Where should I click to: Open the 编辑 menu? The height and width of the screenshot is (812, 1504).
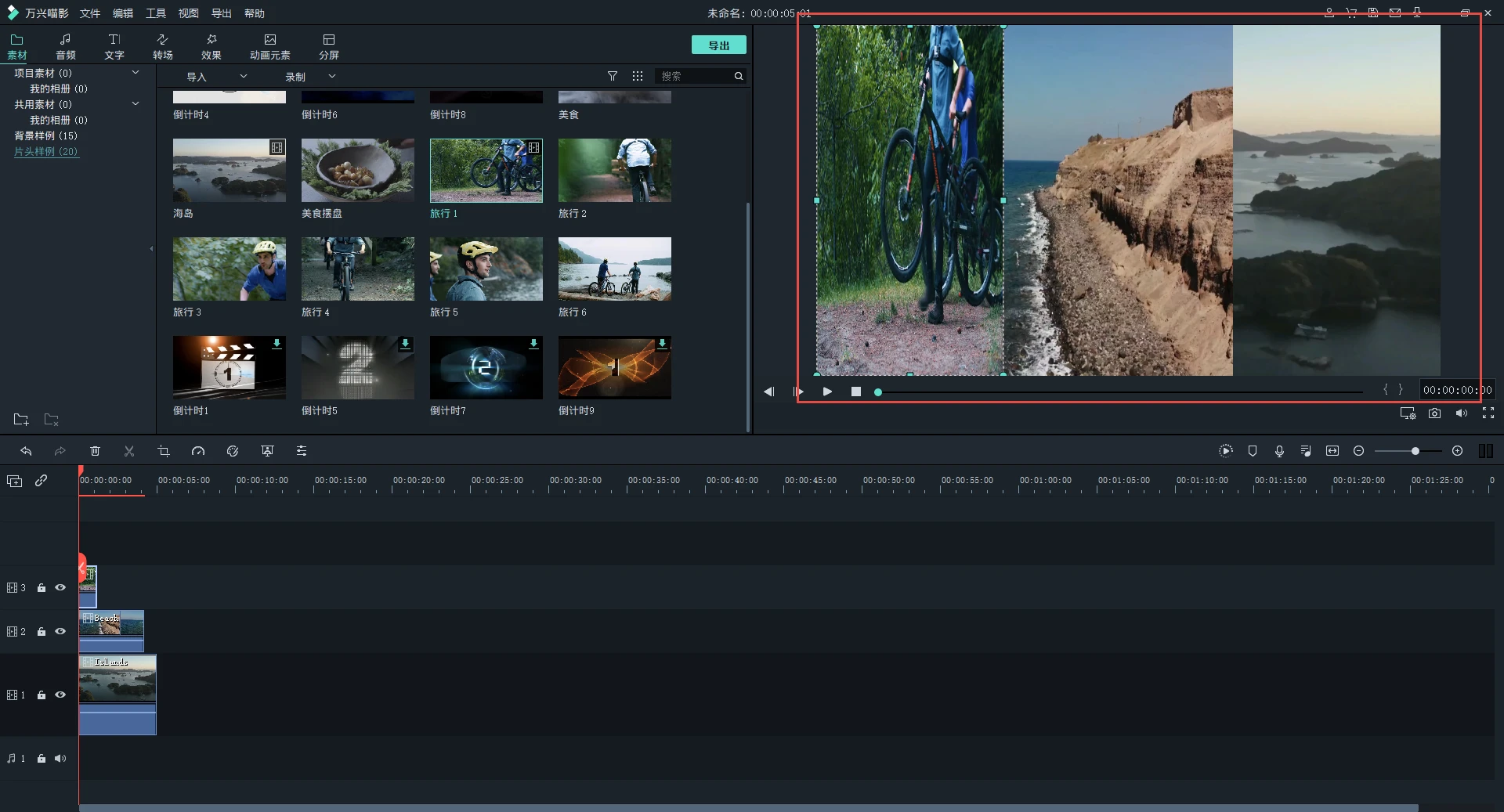point(123,13)
